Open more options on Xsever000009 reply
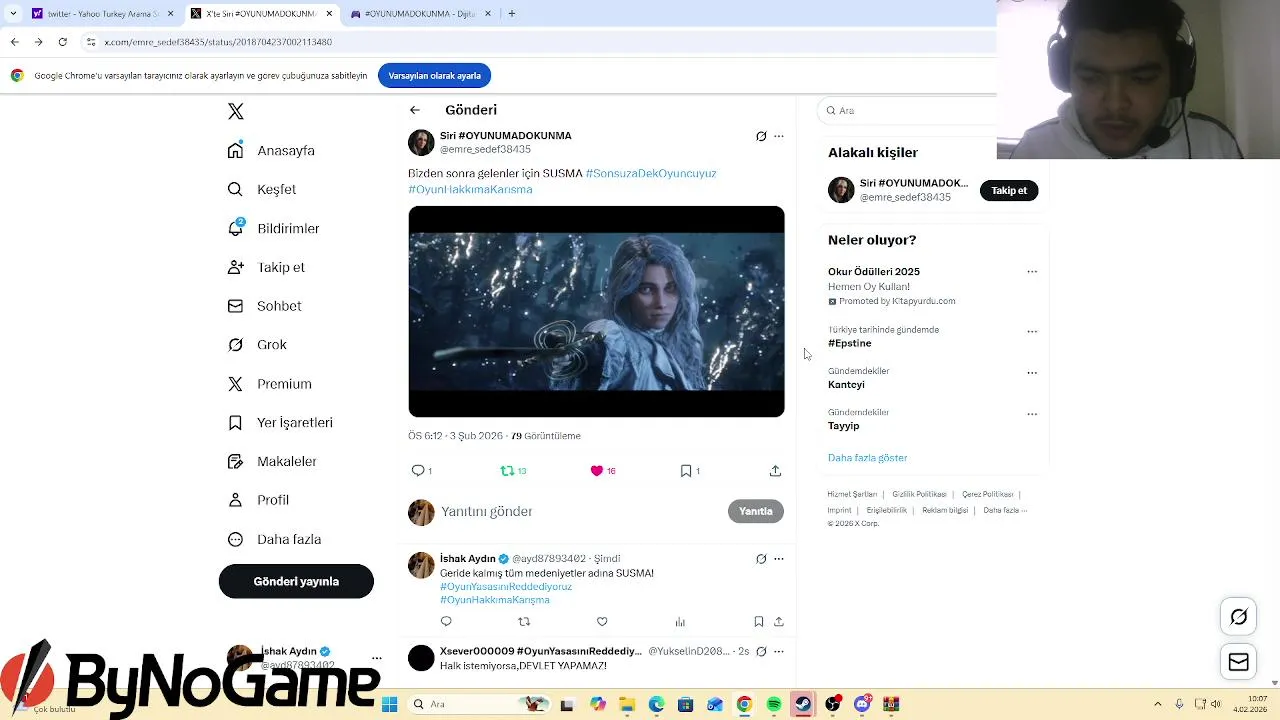 click(779, 651)
